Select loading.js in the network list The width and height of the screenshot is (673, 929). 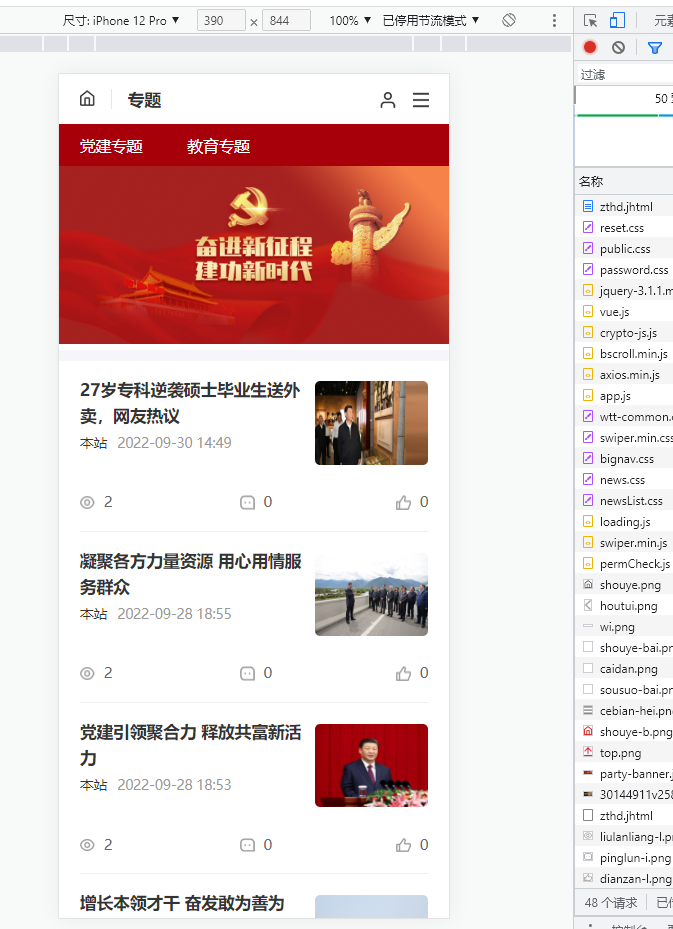(x=624, y=521)
